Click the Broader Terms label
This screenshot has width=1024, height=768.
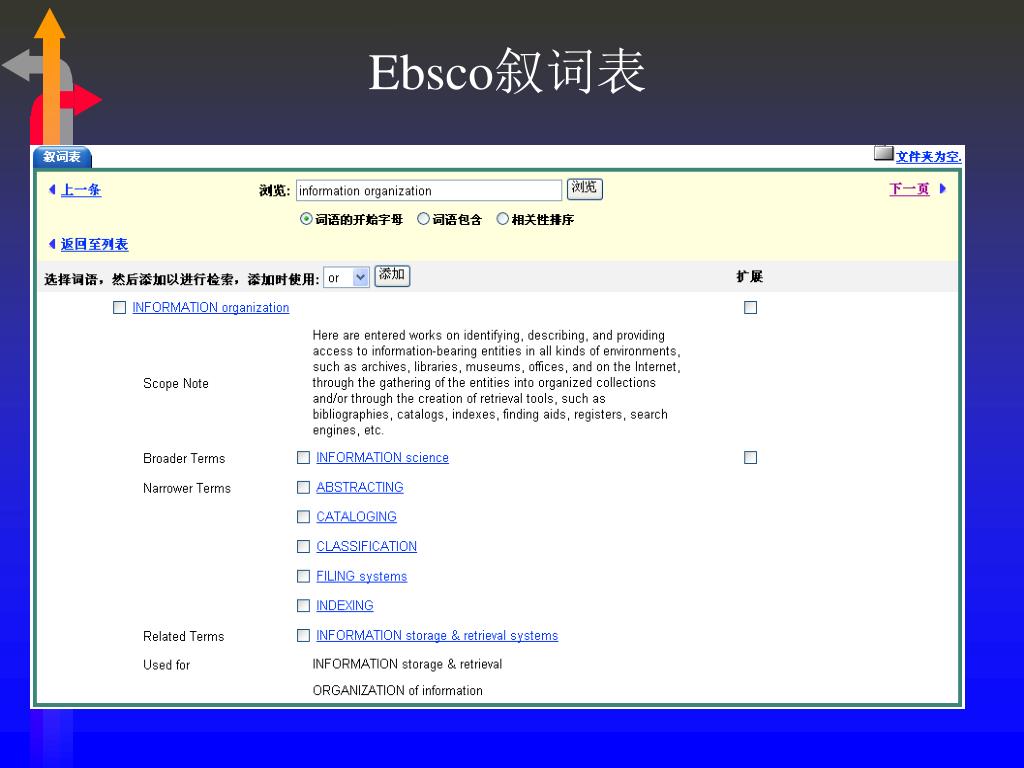(184, 458)
